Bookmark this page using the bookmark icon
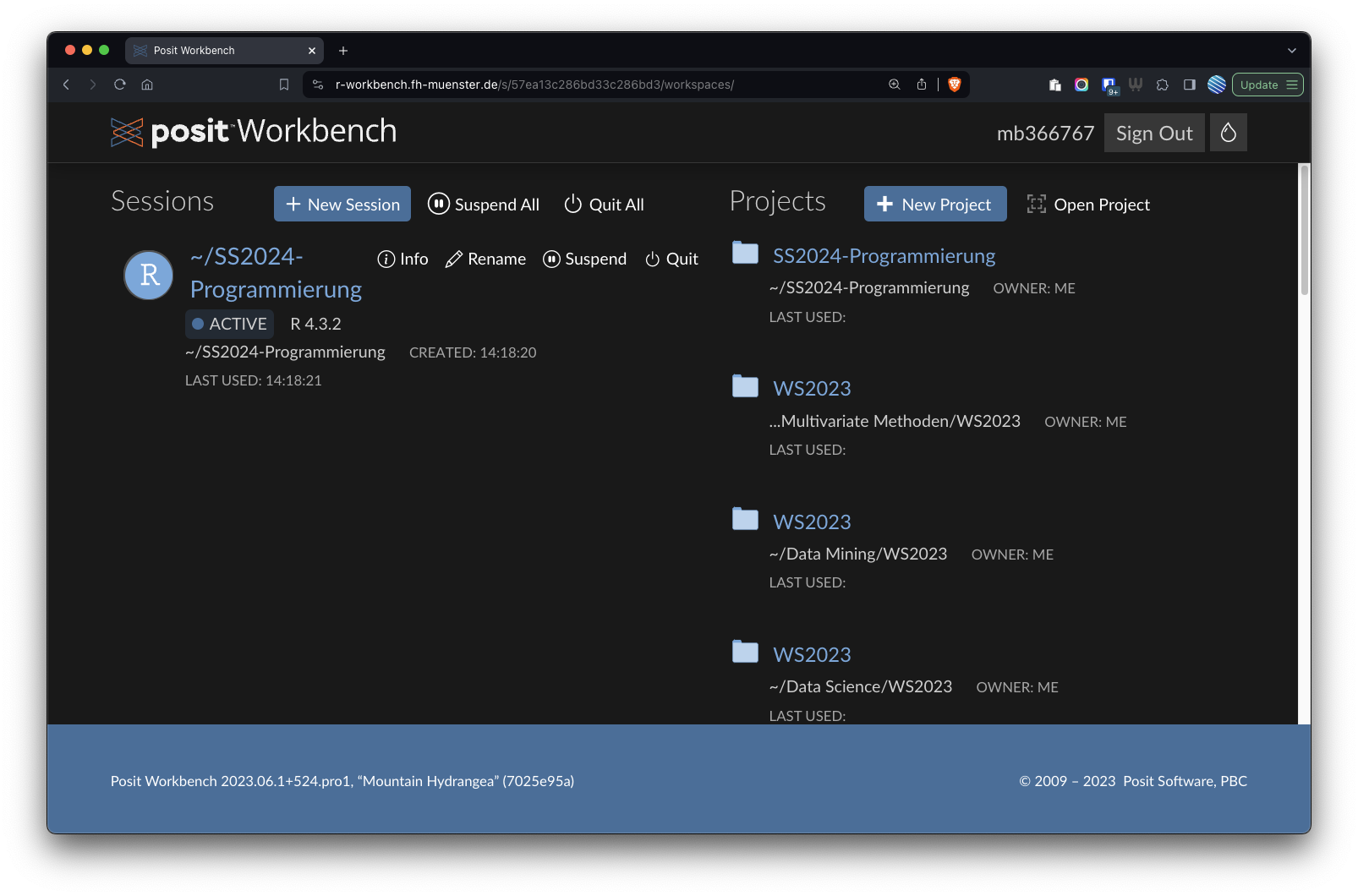Screen dimensions: 1358x896 284,85
